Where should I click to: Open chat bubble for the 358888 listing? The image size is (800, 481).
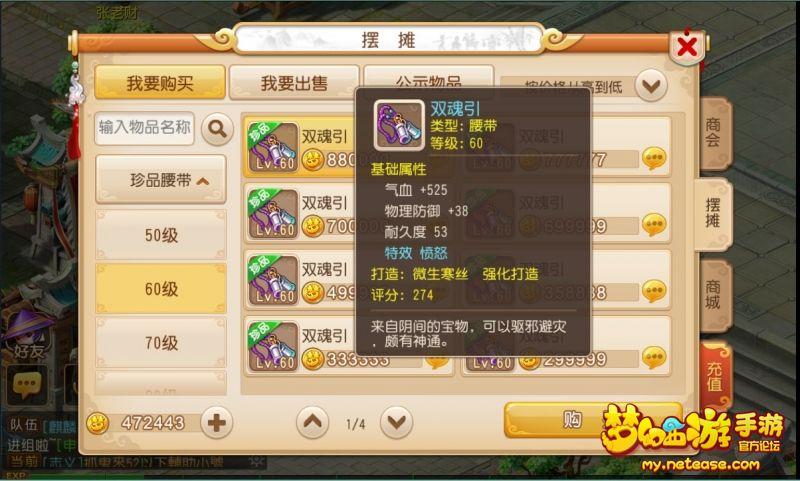654,291
